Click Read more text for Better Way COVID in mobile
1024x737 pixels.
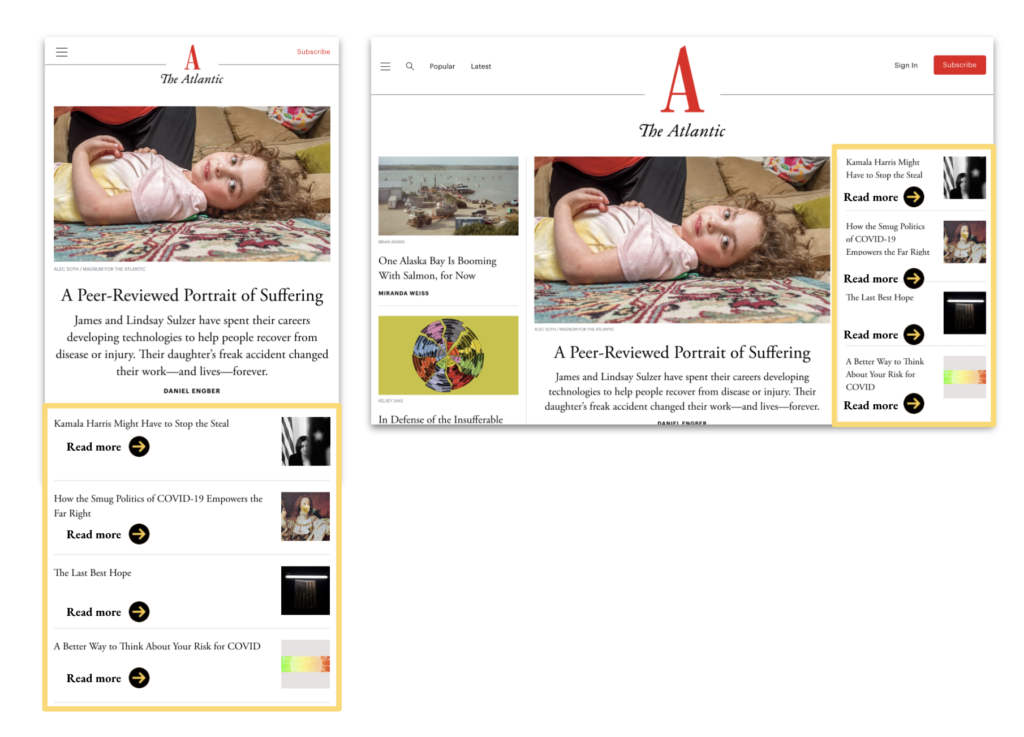pos(94,678)
